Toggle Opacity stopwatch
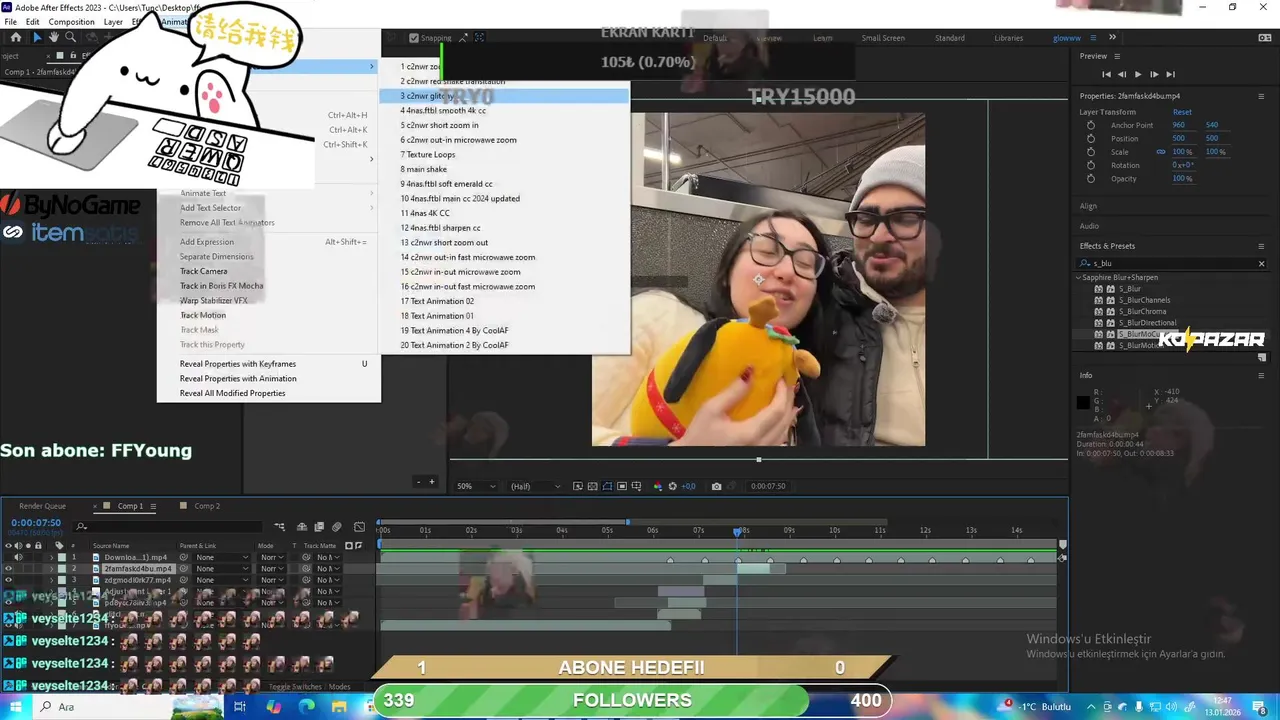This screenshot has width=1280, height=720. click(1091, 178)
